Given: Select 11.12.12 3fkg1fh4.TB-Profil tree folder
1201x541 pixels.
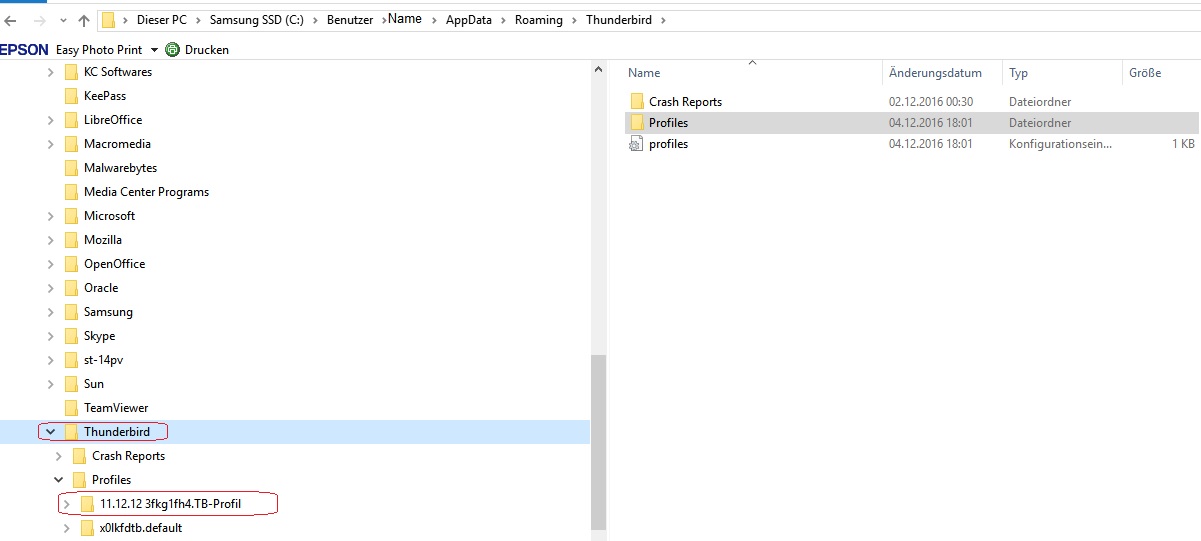Looking at the screenshot, I should 171,504.
